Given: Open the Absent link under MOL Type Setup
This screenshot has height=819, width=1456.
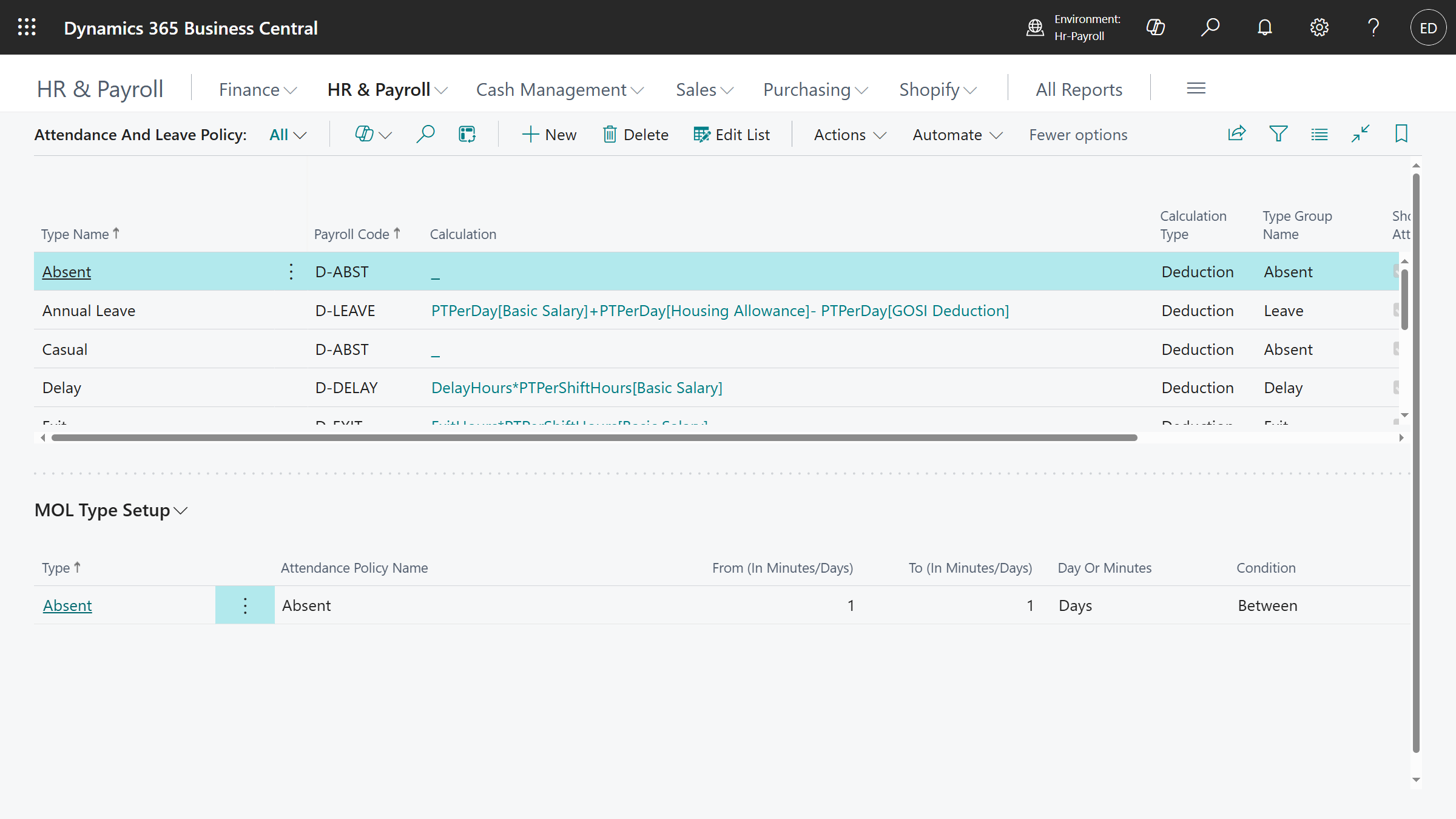Looking at the screenshot, I should [x=67, y=605].
